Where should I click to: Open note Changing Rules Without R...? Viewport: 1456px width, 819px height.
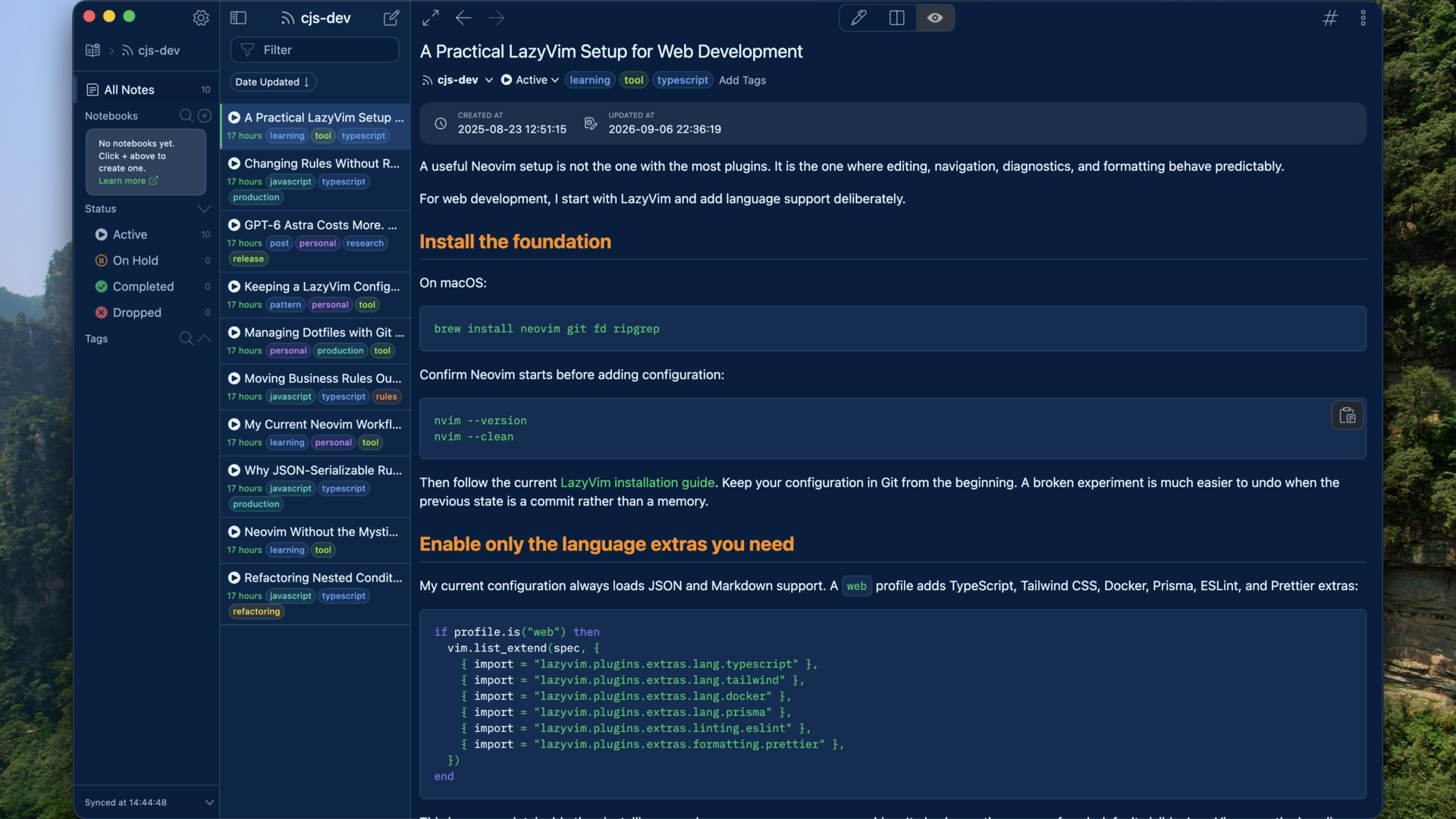point(315,180)
